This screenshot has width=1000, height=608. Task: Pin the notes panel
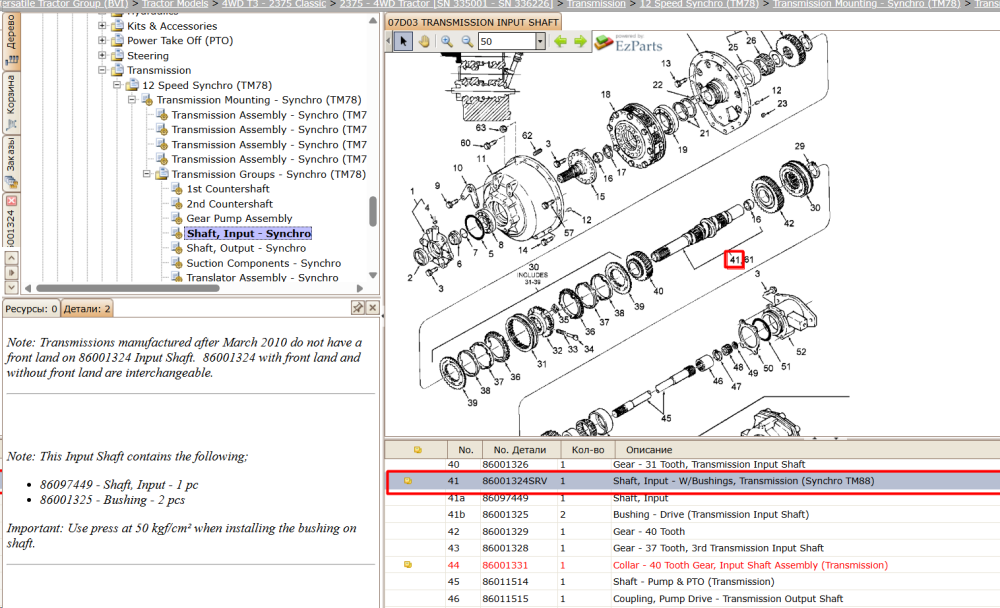[x=358, y=308]
